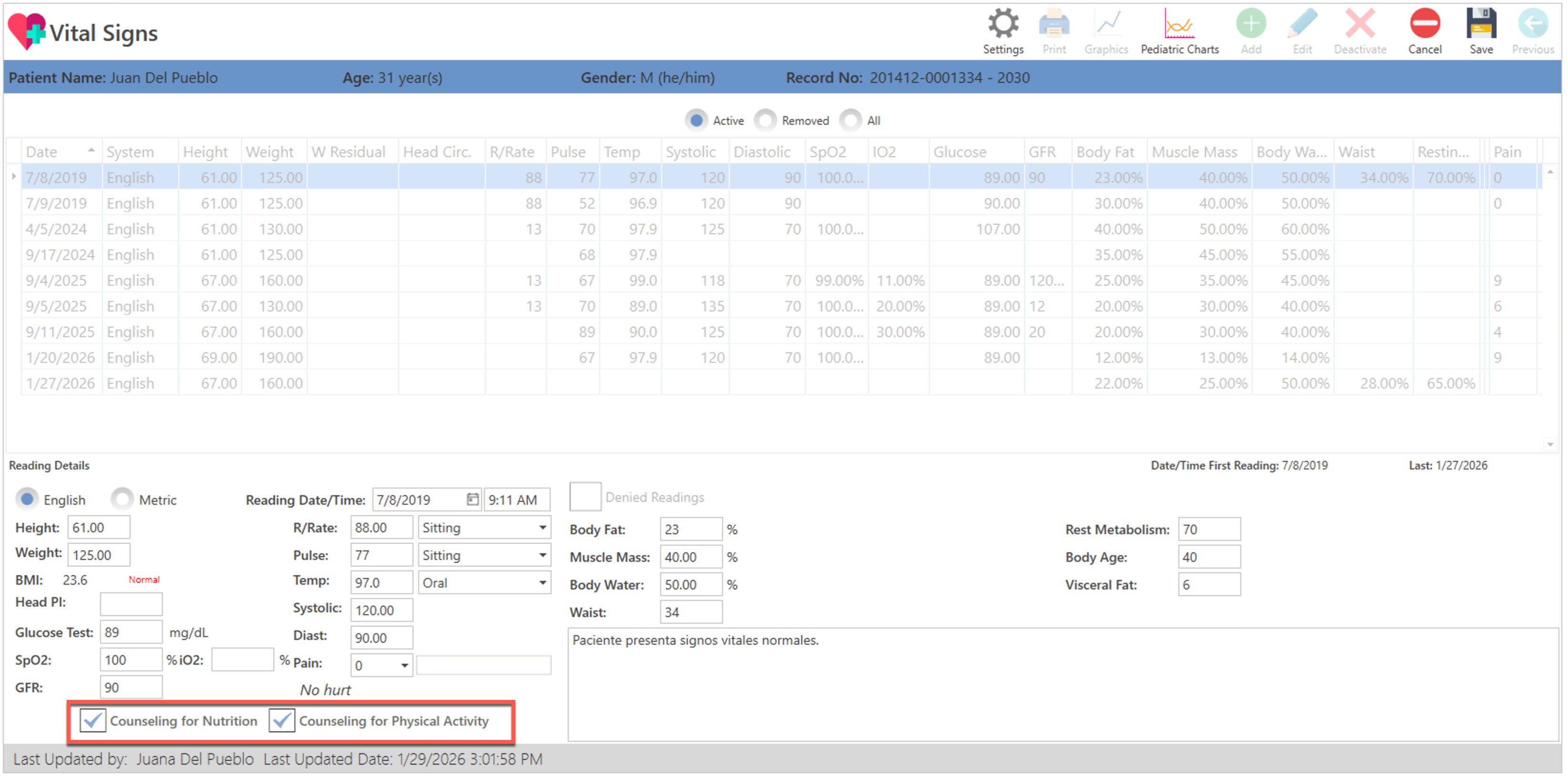The width and height of the screenshot is (1568, 778).
Task: Open the Pain level dropdown
Action: coord(404,666)
